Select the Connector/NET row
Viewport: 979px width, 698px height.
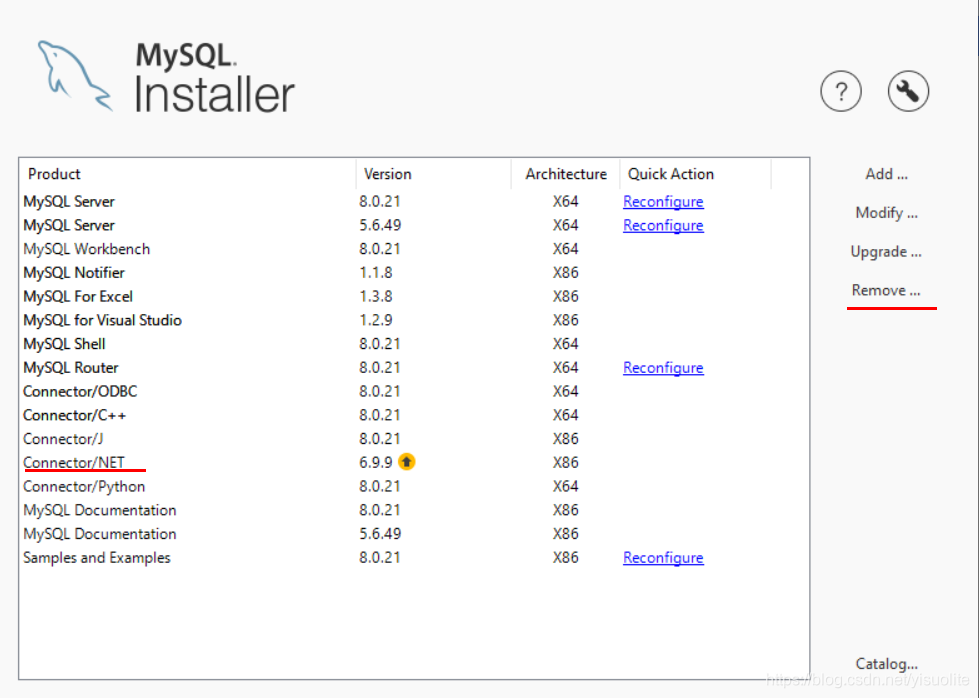pos(414,463)
